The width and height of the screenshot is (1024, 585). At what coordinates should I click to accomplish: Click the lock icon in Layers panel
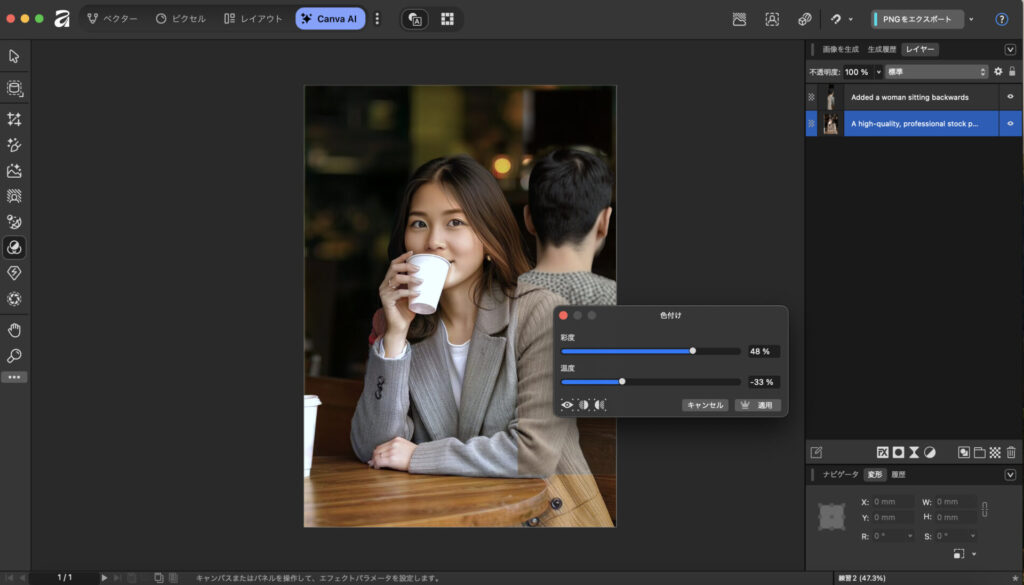1012,72
